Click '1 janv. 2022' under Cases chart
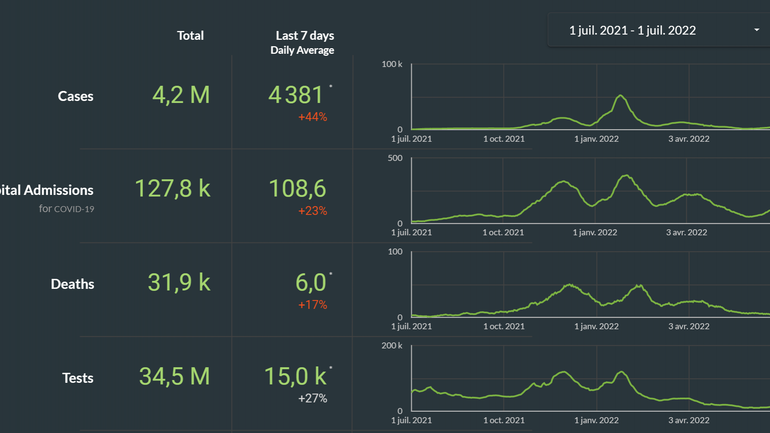This screenshot has width=770, height=433. [596, 139]
